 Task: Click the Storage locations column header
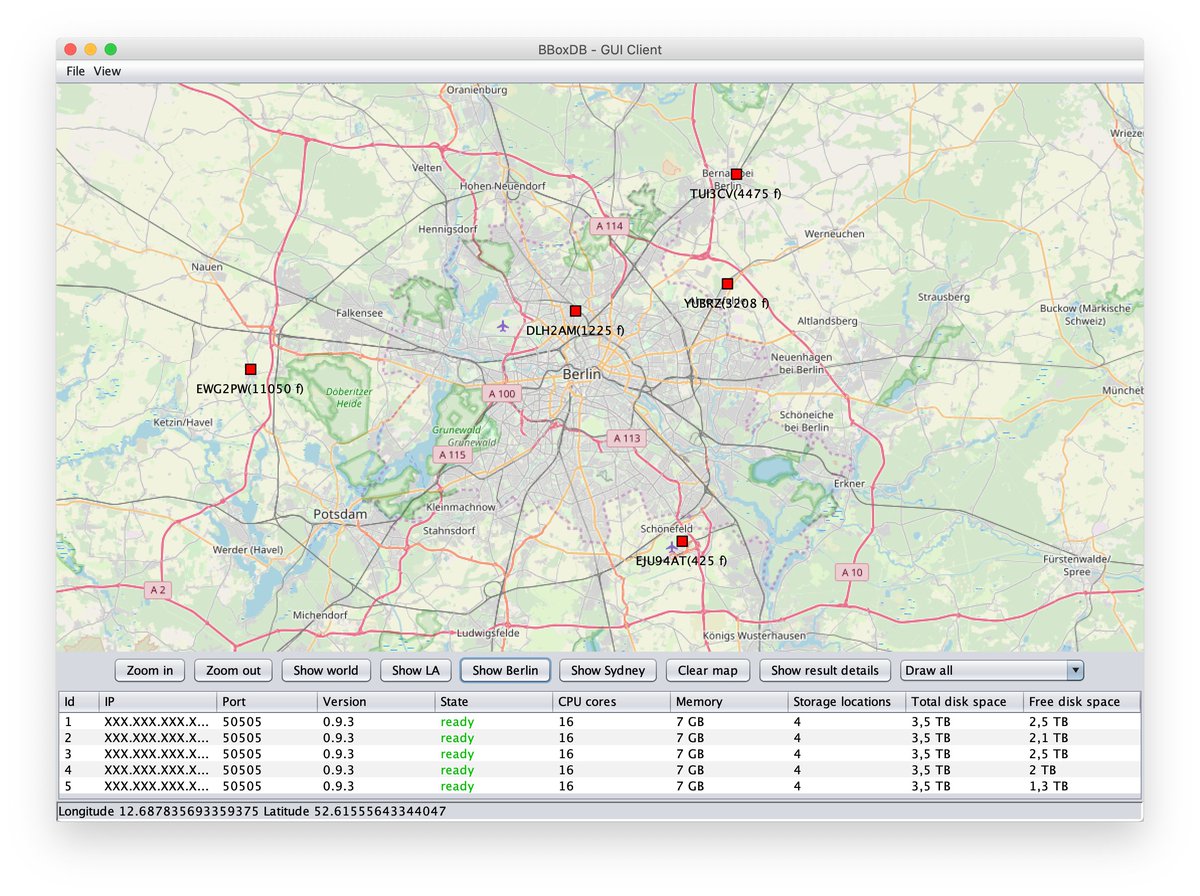click(847, 702)
